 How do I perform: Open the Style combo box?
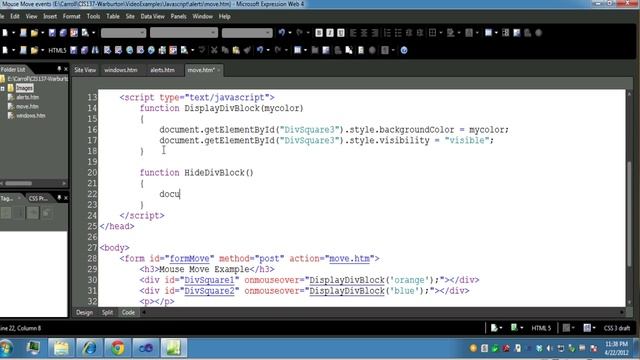point(123,33)
